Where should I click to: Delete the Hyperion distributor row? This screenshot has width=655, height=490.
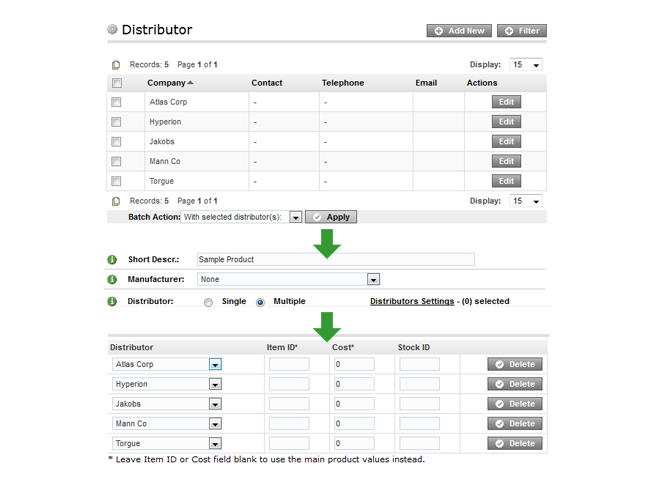click(515, 384)
